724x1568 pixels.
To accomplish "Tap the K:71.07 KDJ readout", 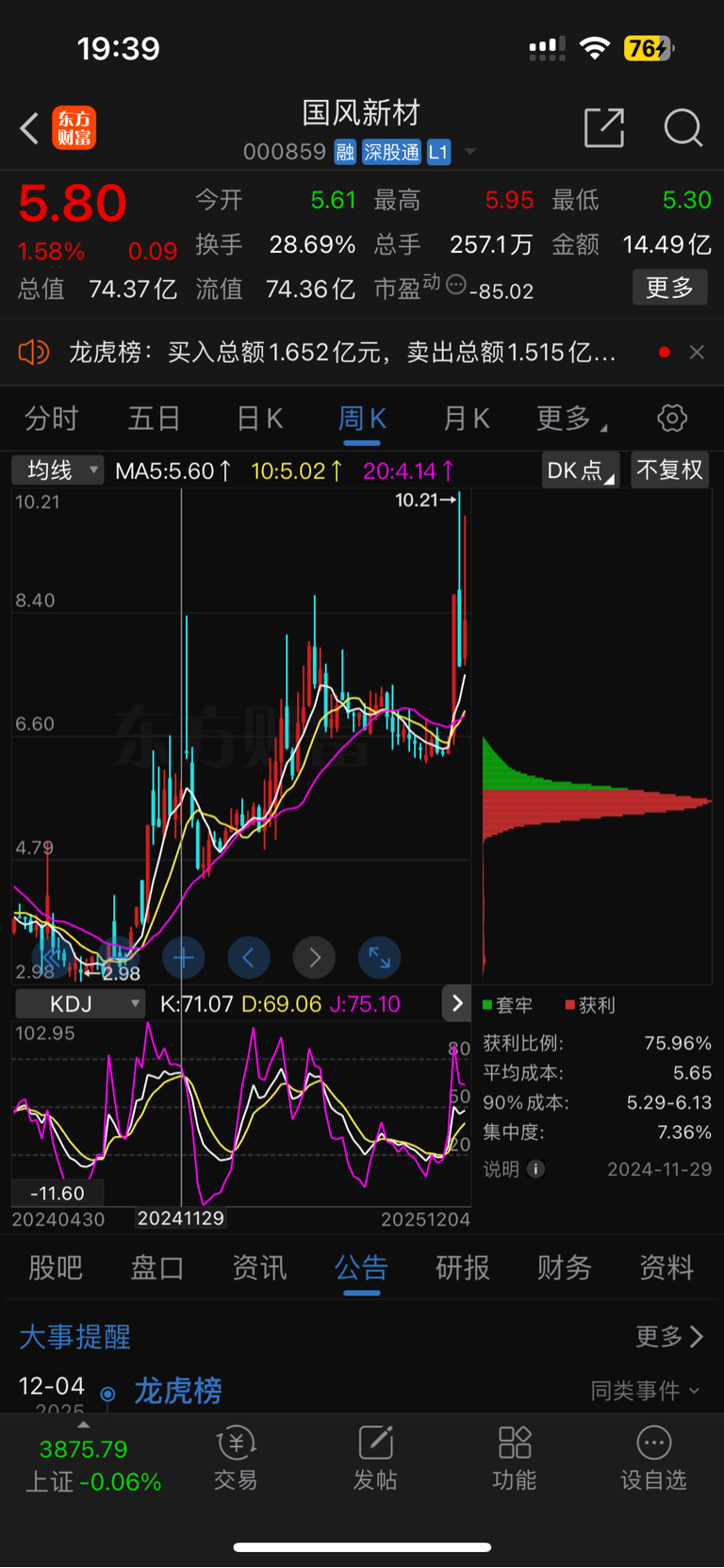I will coord(197,1004).
